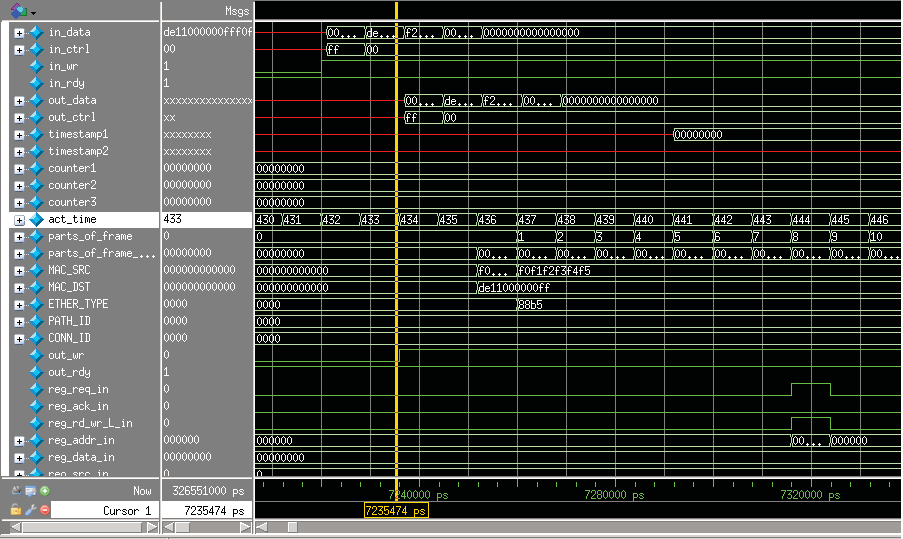Click the reg_req_in signal diamond icon

[36, 389]
